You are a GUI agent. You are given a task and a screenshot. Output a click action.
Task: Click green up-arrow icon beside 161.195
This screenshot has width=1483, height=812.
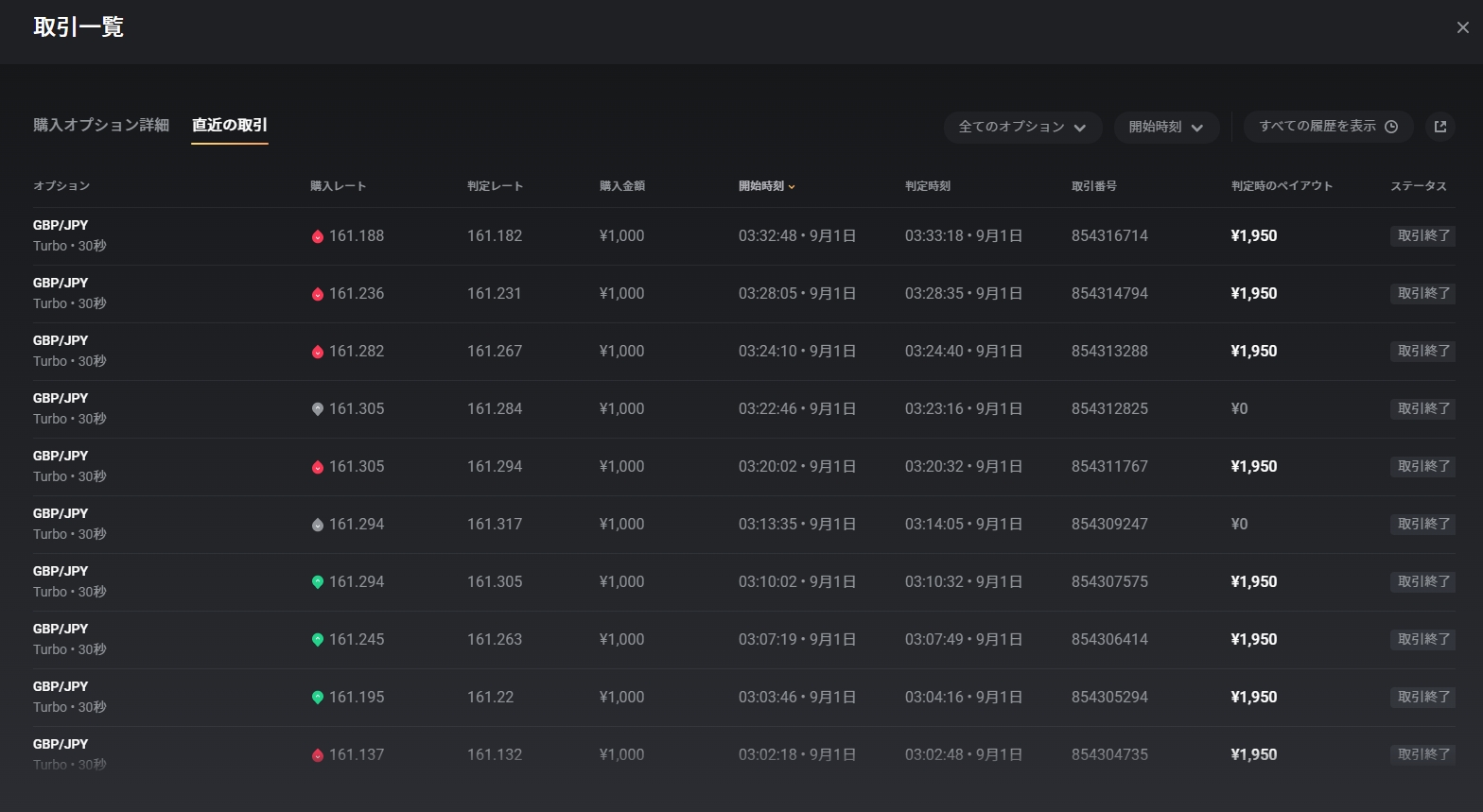318,698
